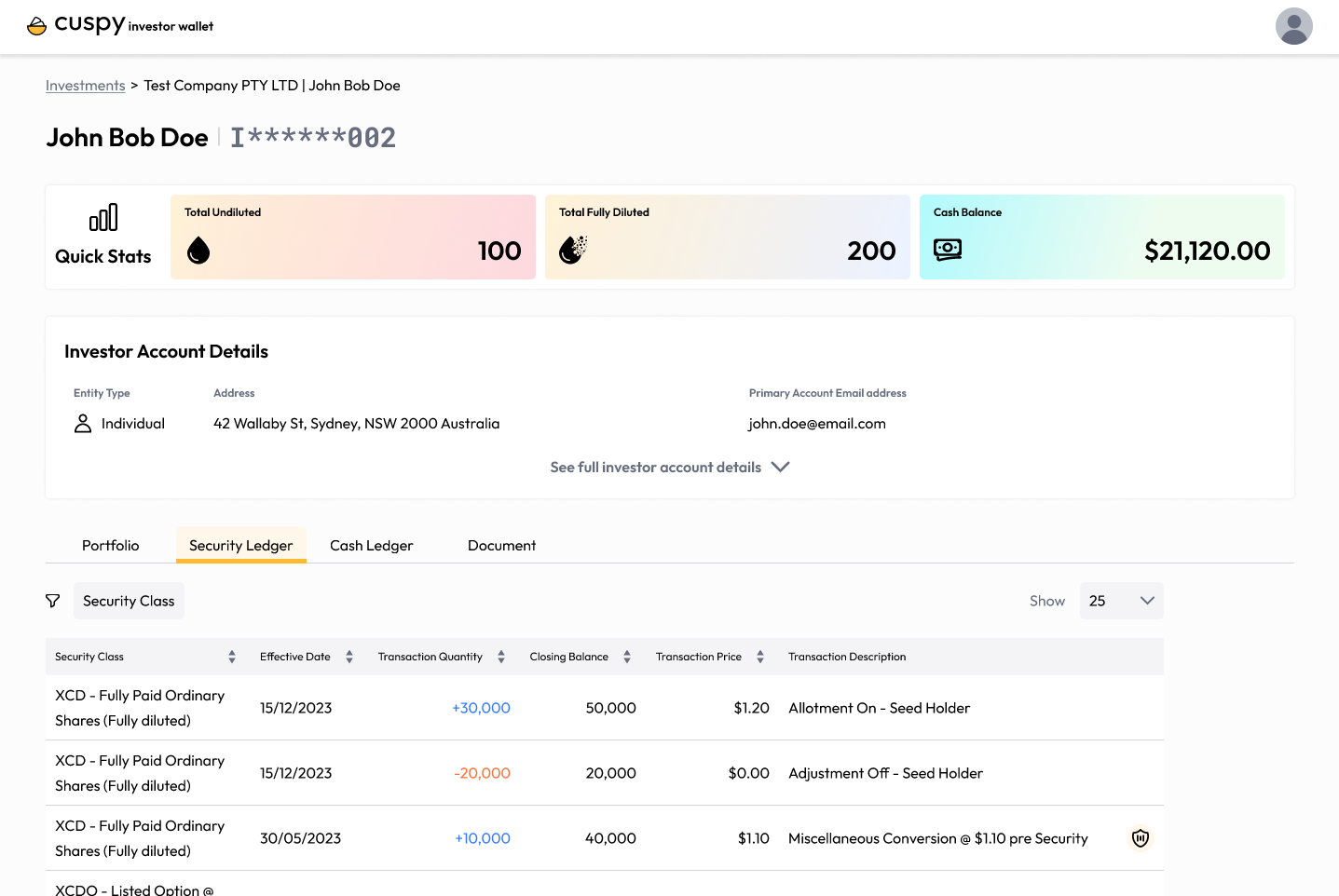Sort by Transaction Price column arrows
Viewport: 1339px width, 896px height.
click(760, 657)
